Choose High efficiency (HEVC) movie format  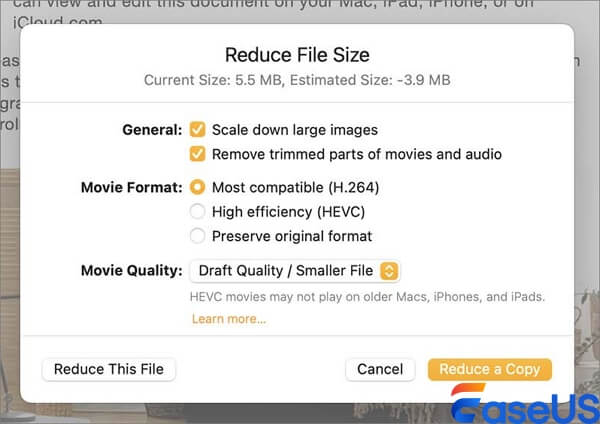coord(197,211)
